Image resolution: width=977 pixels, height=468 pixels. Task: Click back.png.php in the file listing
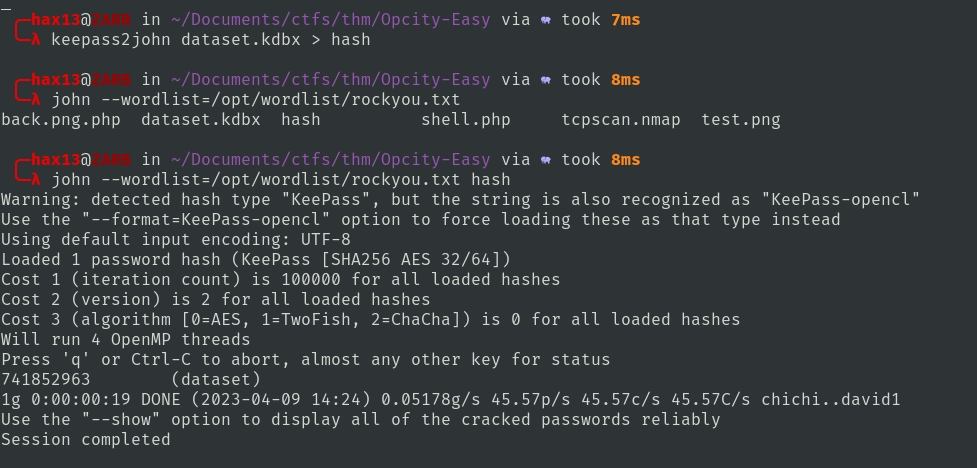click(60, 120)
